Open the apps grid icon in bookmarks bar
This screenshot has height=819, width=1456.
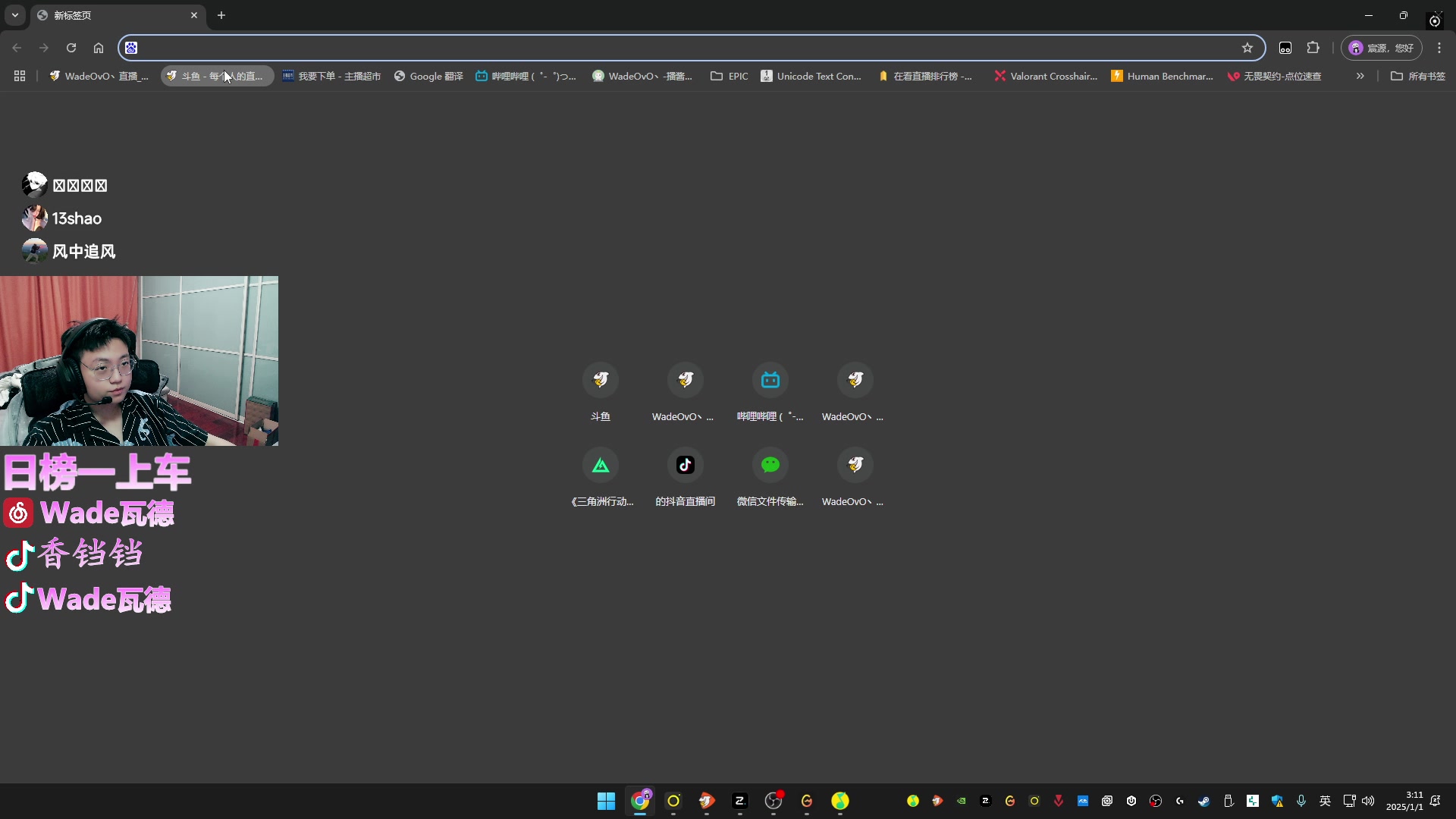20,76
